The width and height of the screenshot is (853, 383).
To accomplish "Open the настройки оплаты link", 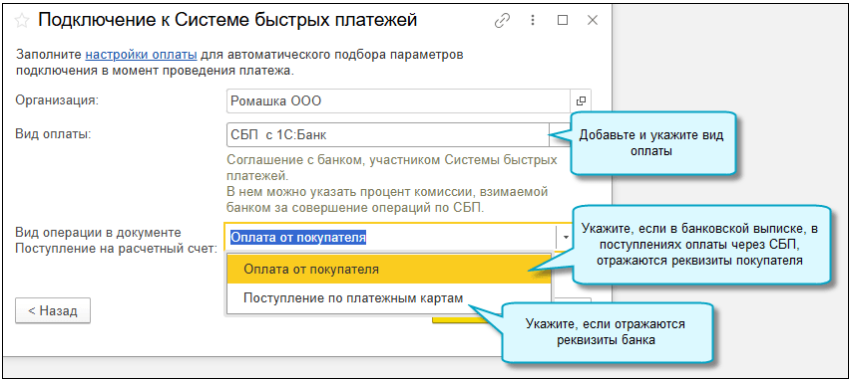I will (x=141, y=55).
